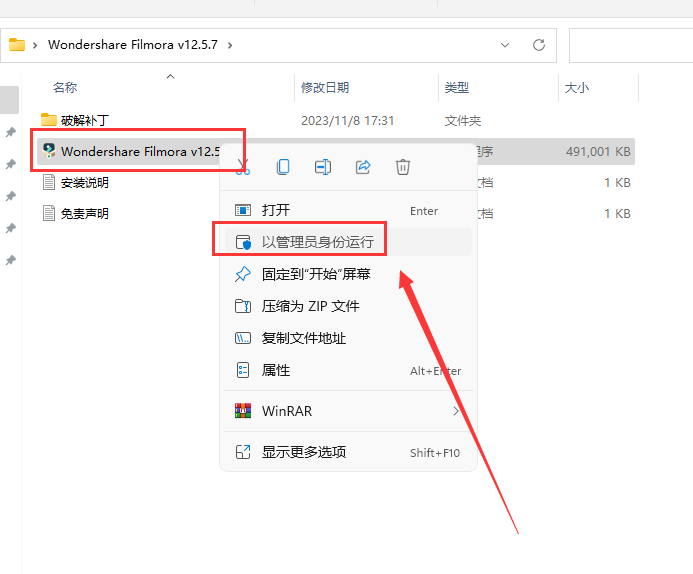Expand chevron after Wondershare Filmora v12.5.7 breadcrumb
Viewport: 693px width, 574px height.
click(230, 45)
